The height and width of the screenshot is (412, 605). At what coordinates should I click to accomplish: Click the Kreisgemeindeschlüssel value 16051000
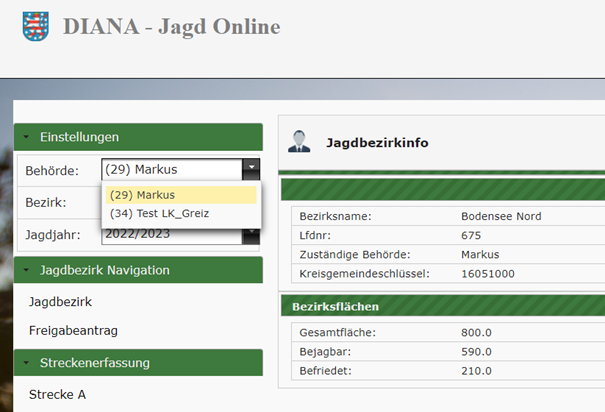(488, 273)
